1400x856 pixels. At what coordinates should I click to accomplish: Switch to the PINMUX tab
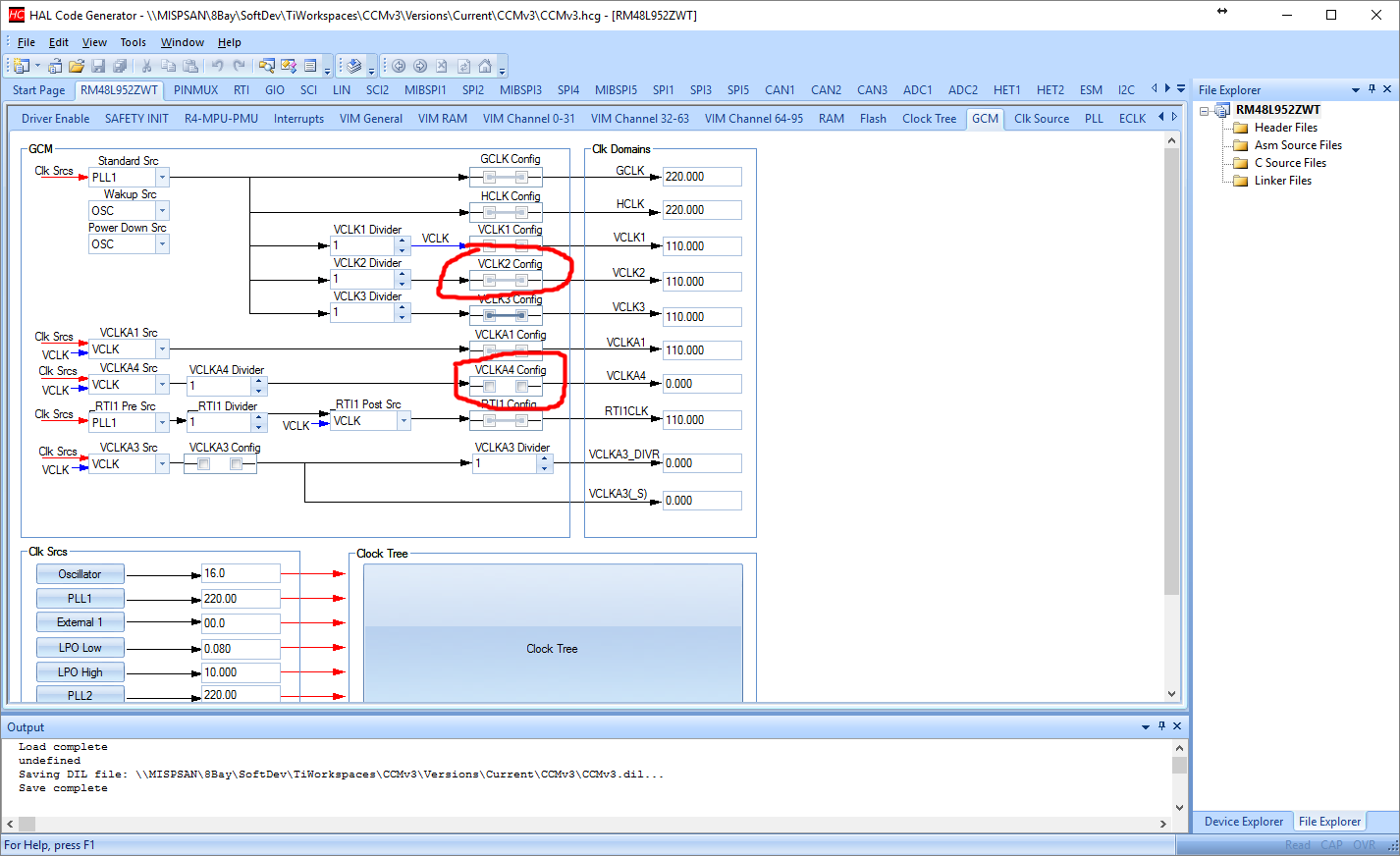(x=196, y=89)
